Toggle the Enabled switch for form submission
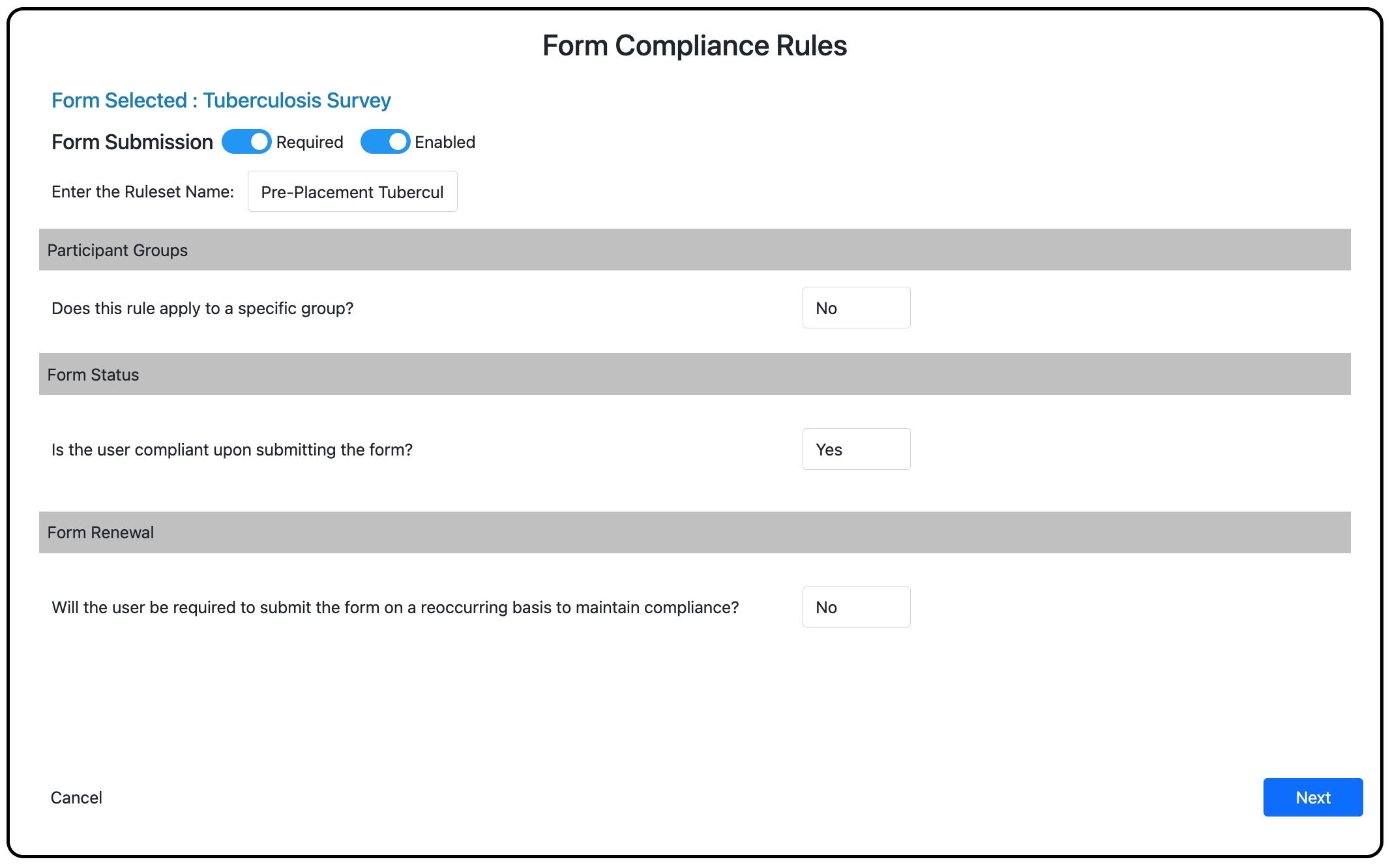Viewport: 1390px width, 868px height. click(x=385, y=141)
